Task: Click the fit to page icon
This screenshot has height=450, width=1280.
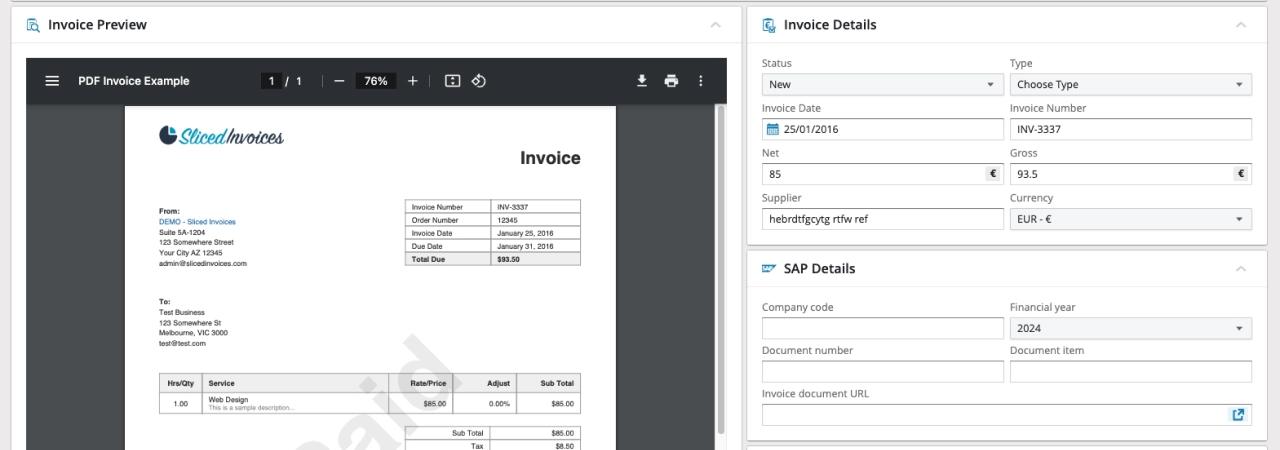Action: [x=452, y=81]
